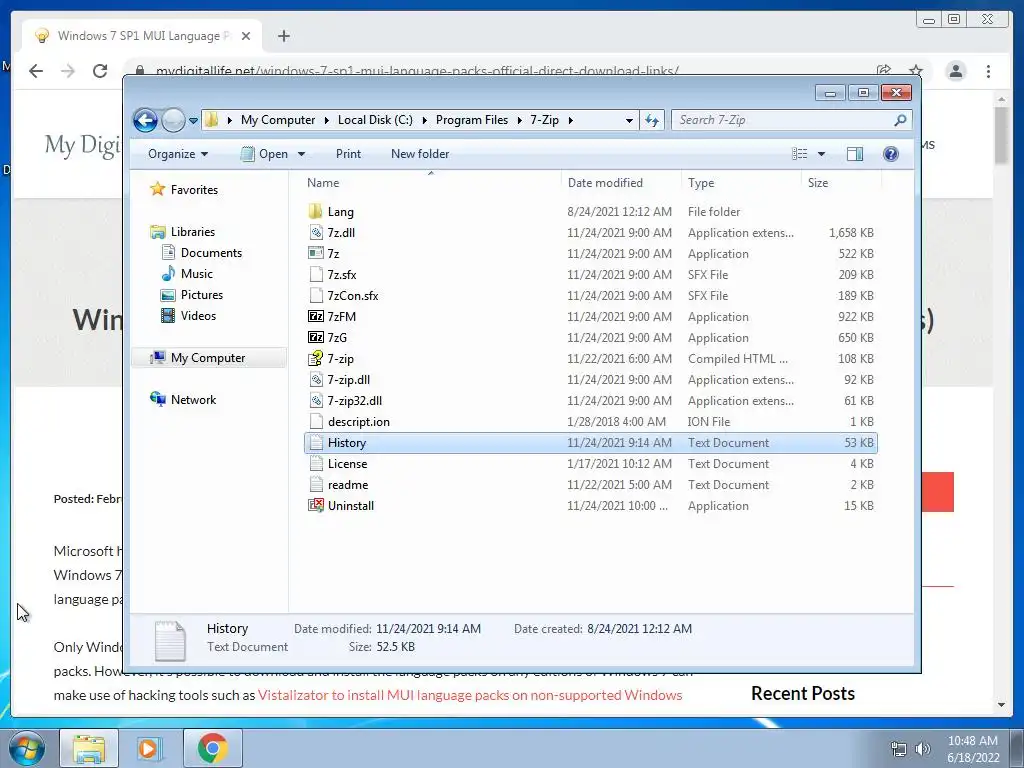Open address bar previous locations dropdown
This screenshot has width=1024, height=768.
click(x=629, y=120)
